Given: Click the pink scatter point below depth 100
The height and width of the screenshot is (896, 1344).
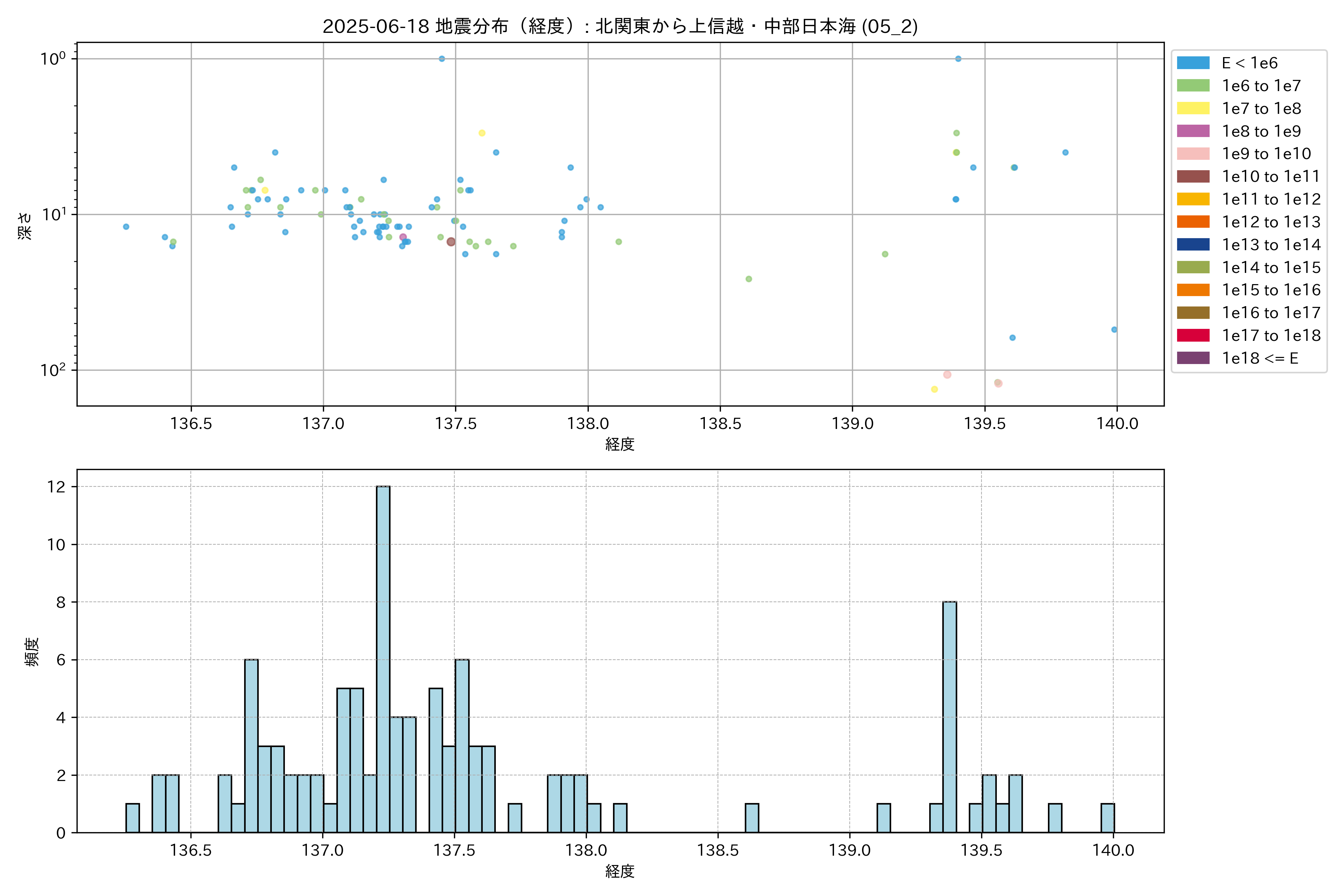Looking at the screenshot, I should click(947, 375).
